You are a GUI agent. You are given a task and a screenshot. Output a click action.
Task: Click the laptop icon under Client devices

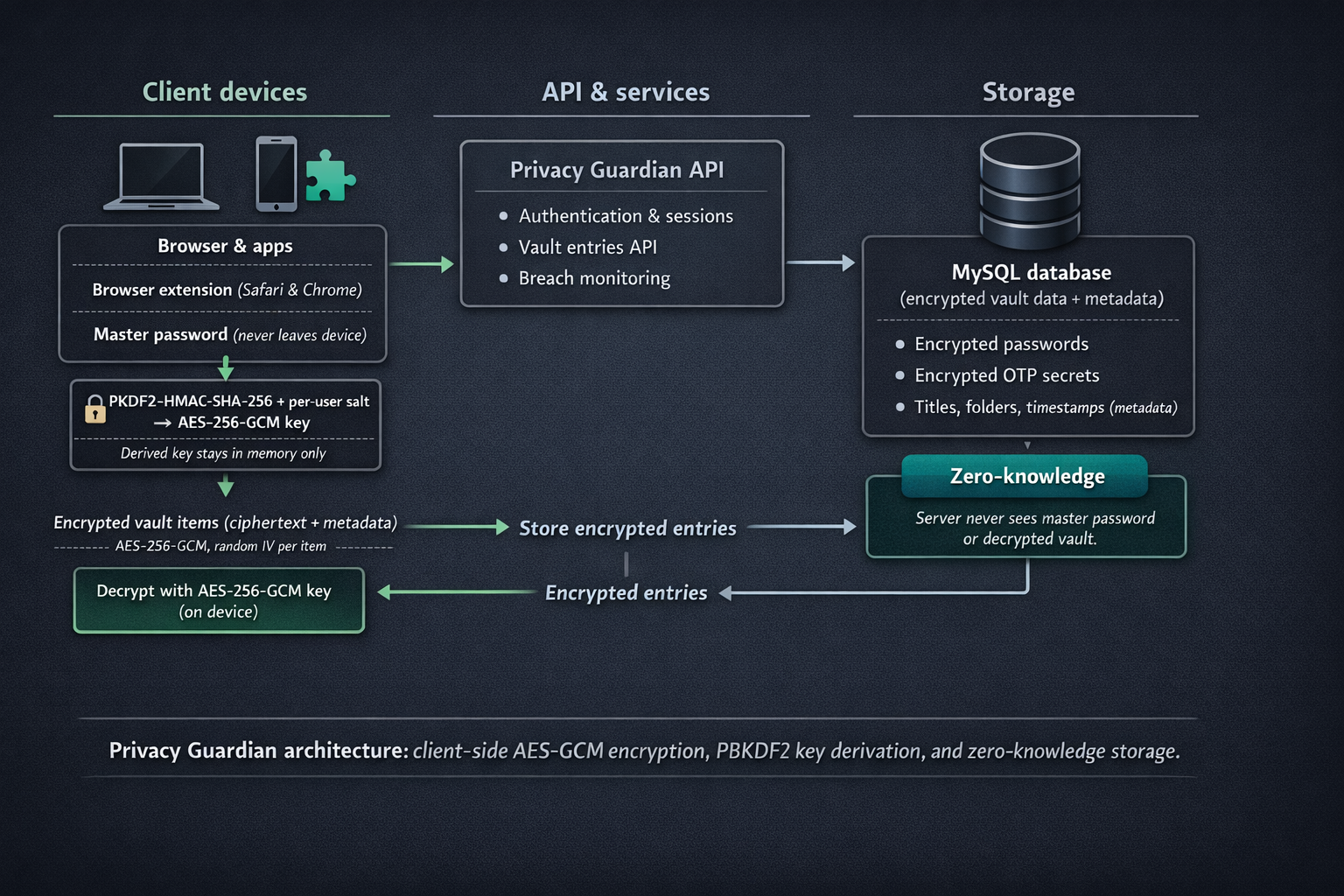point(161,177)
